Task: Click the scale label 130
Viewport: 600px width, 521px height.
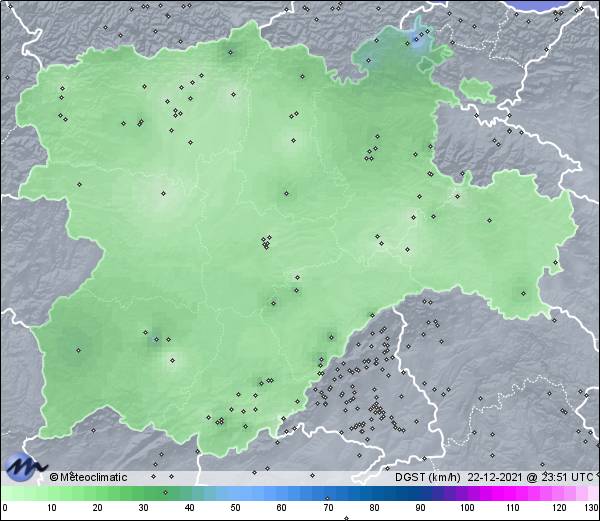Action: 592,508
